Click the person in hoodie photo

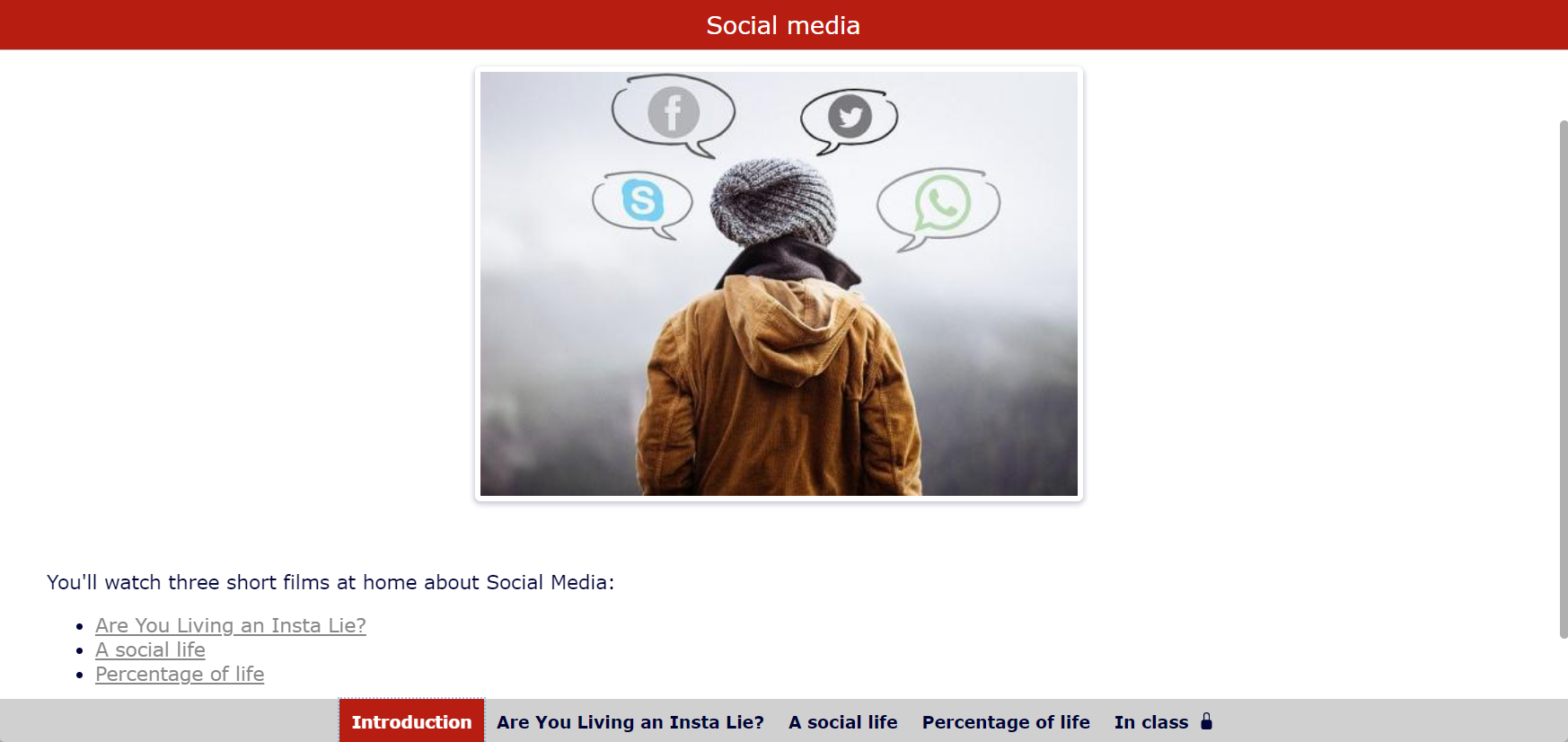pyautogui.click(x=779, y=284)
